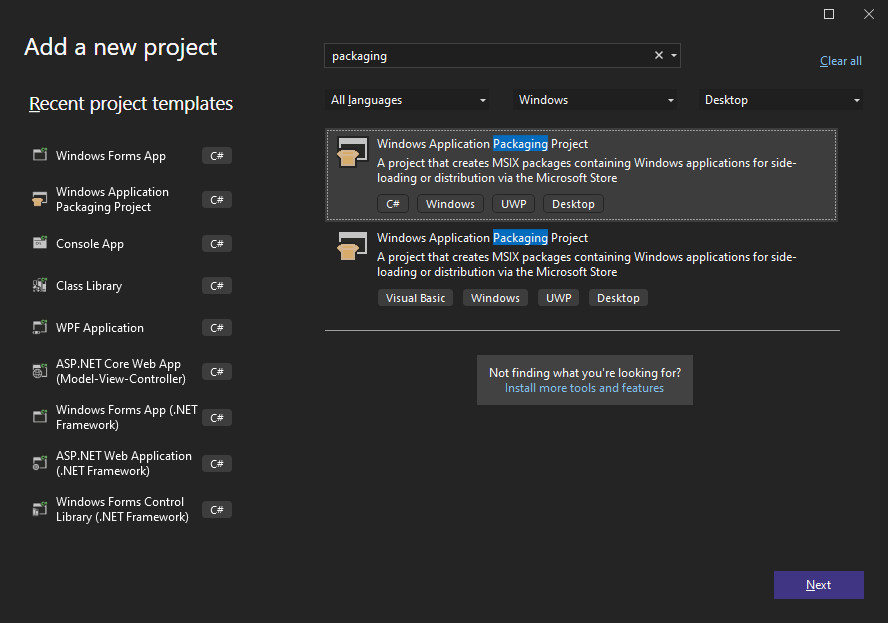Click the C# tag on first search result

pyautogui.click(x=392, y=204)
